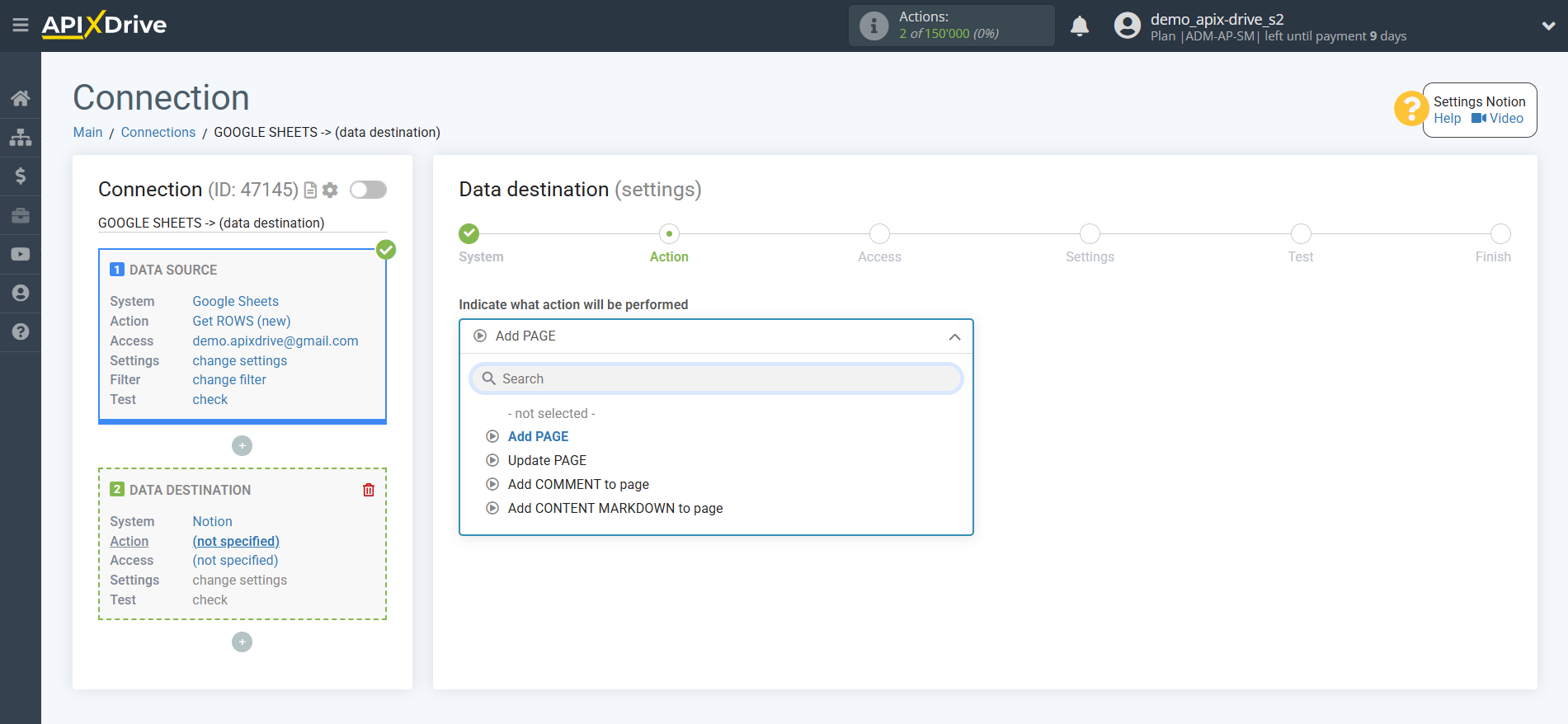
Task: Click the action Search field
Action: point(716,379)
